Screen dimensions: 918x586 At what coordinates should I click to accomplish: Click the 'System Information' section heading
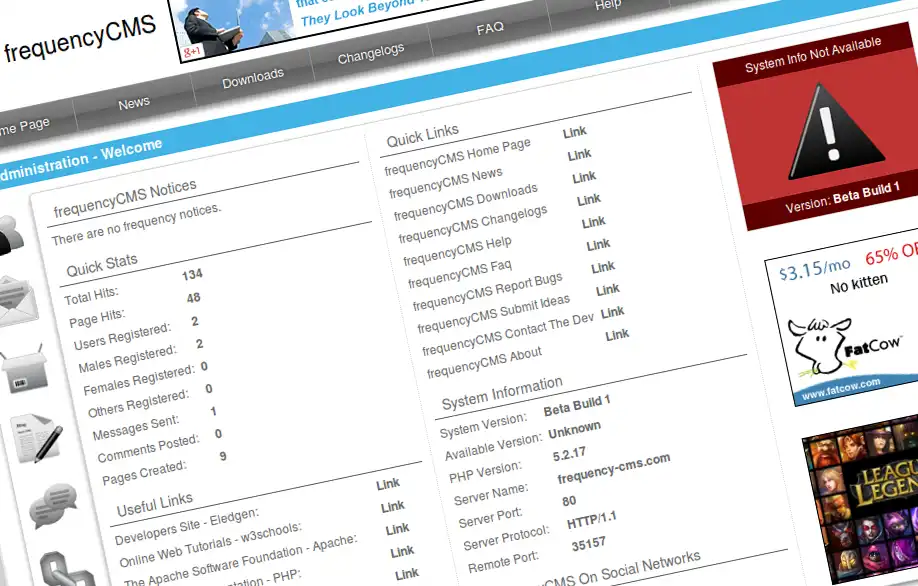502,393
